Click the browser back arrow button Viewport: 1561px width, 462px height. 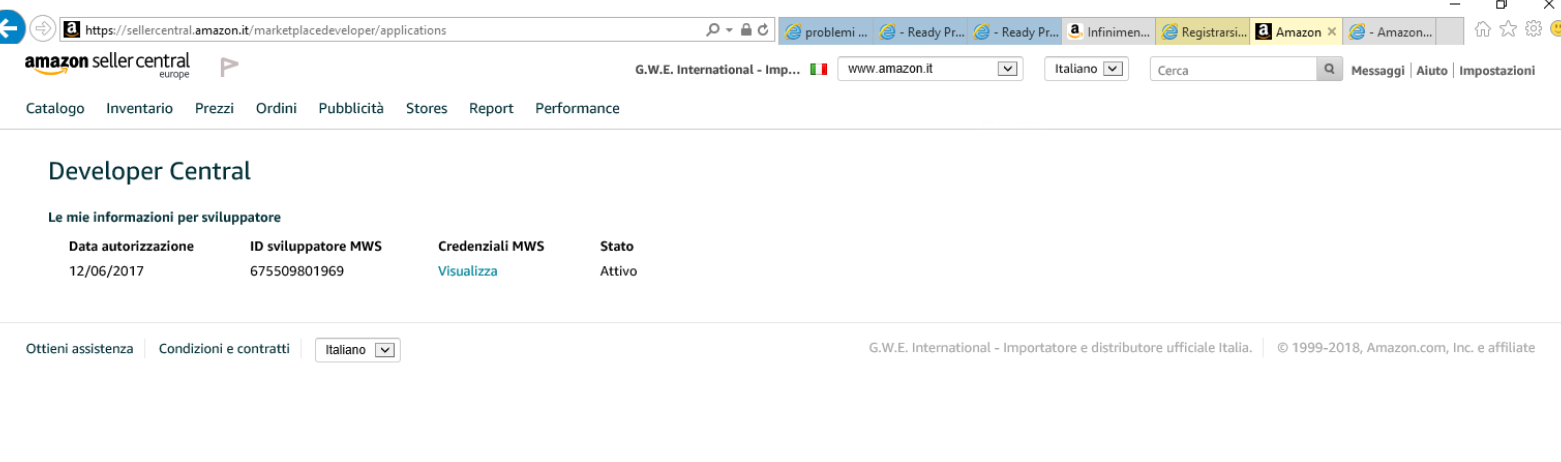pos(10,29)
